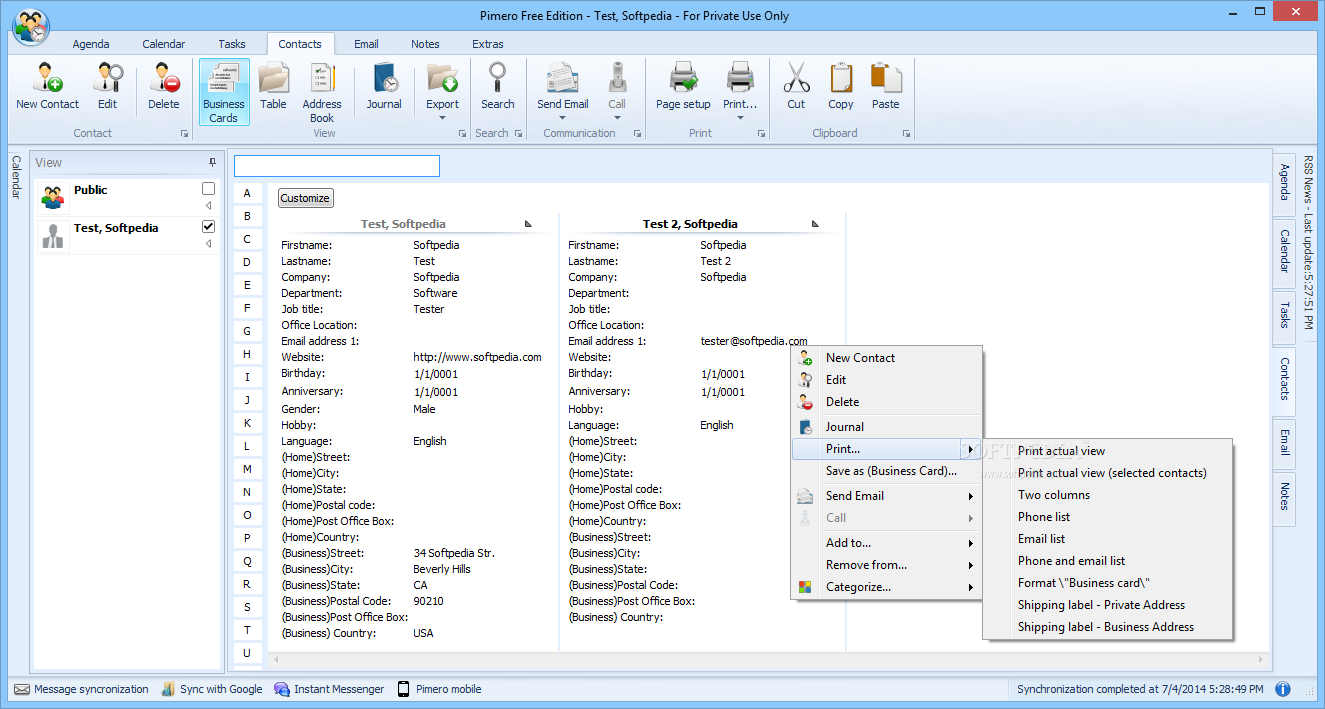Open Search from the ribbon
Image resolution: width=1325 pixels, height=709 pixels.
pyautogui.click(x=497, y=85)
